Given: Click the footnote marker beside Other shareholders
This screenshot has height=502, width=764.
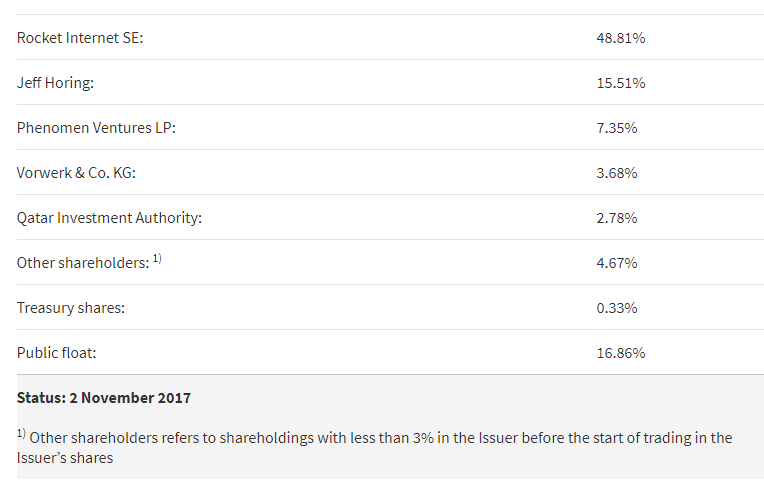Looking at the screenshot, I should (157, 259).
